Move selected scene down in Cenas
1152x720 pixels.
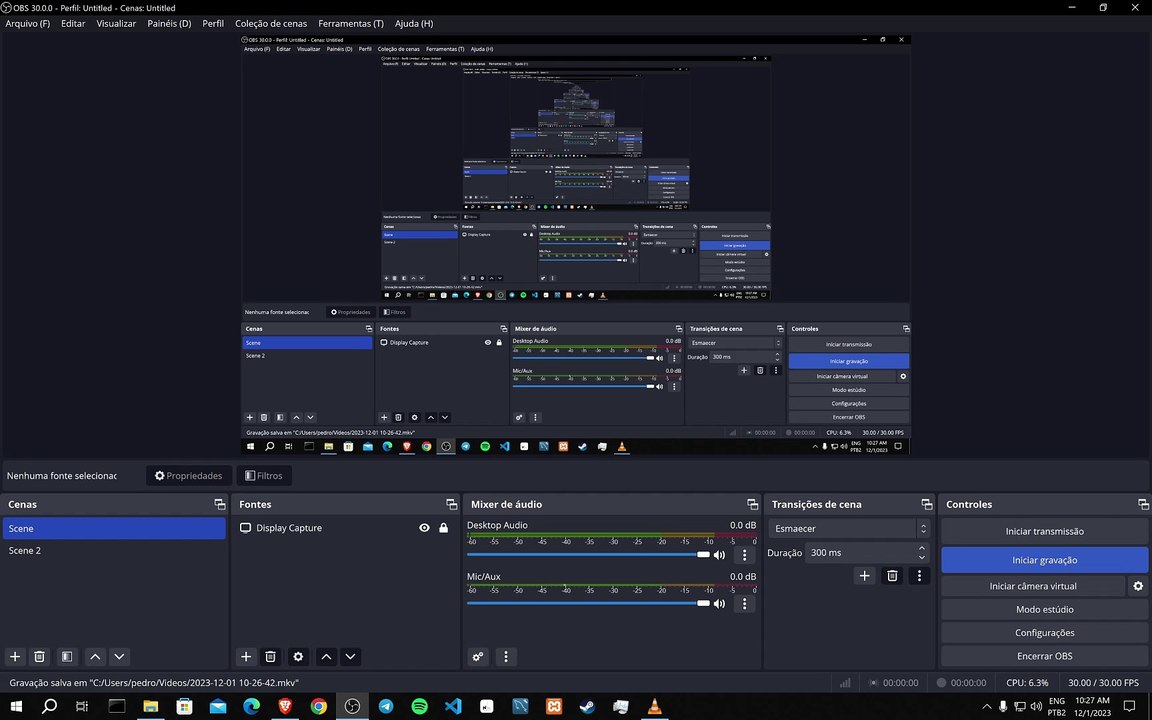[119, 656]
